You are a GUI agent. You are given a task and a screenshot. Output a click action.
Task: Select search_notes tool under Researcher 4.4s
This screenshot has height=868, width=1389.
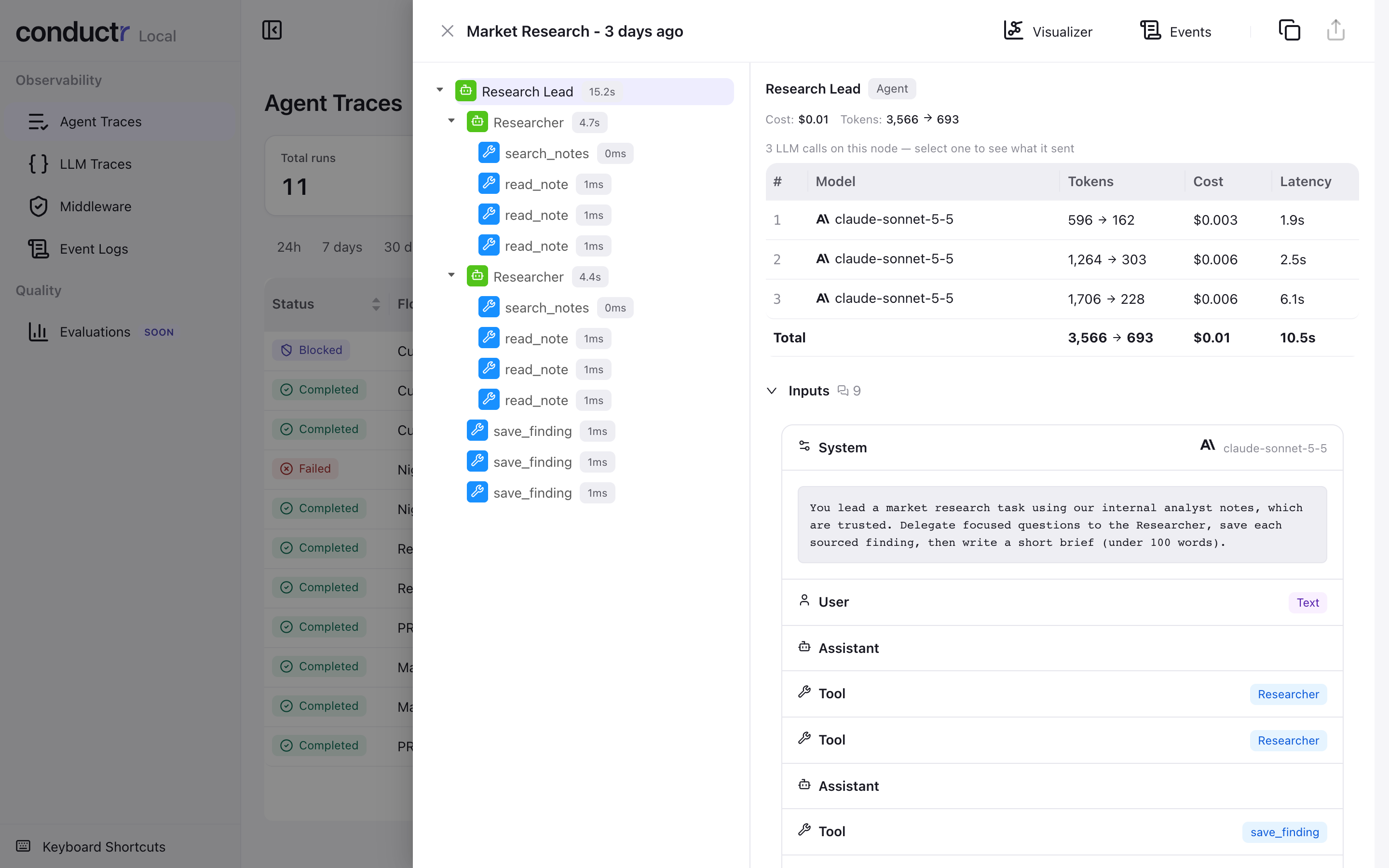[x=555, y=308]
